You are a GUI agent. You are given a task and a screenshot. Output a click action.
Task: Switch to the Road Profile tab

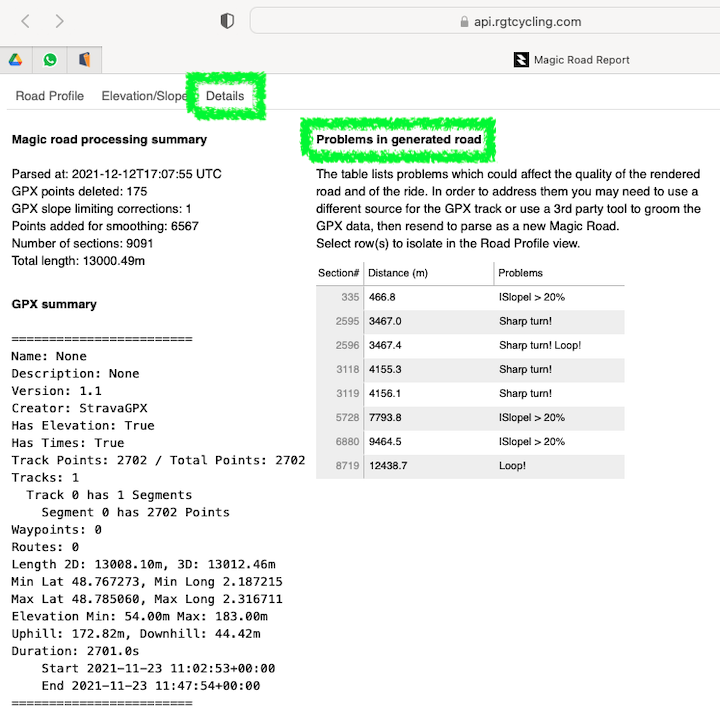[50, 96]
